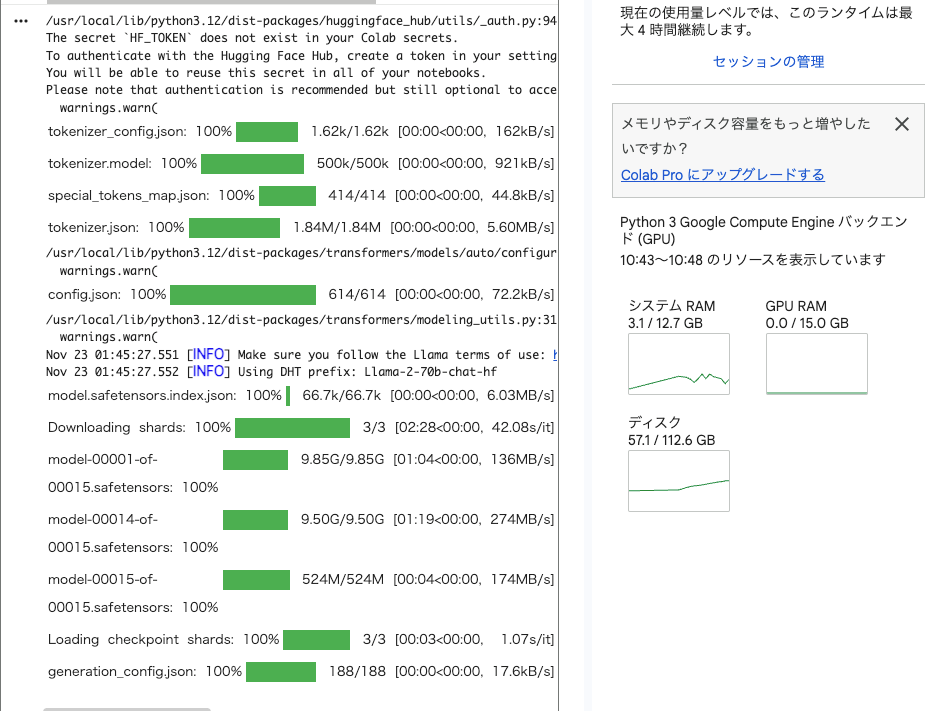Click the Loading checkpoint shards progress bar

(x=316, y=640)
